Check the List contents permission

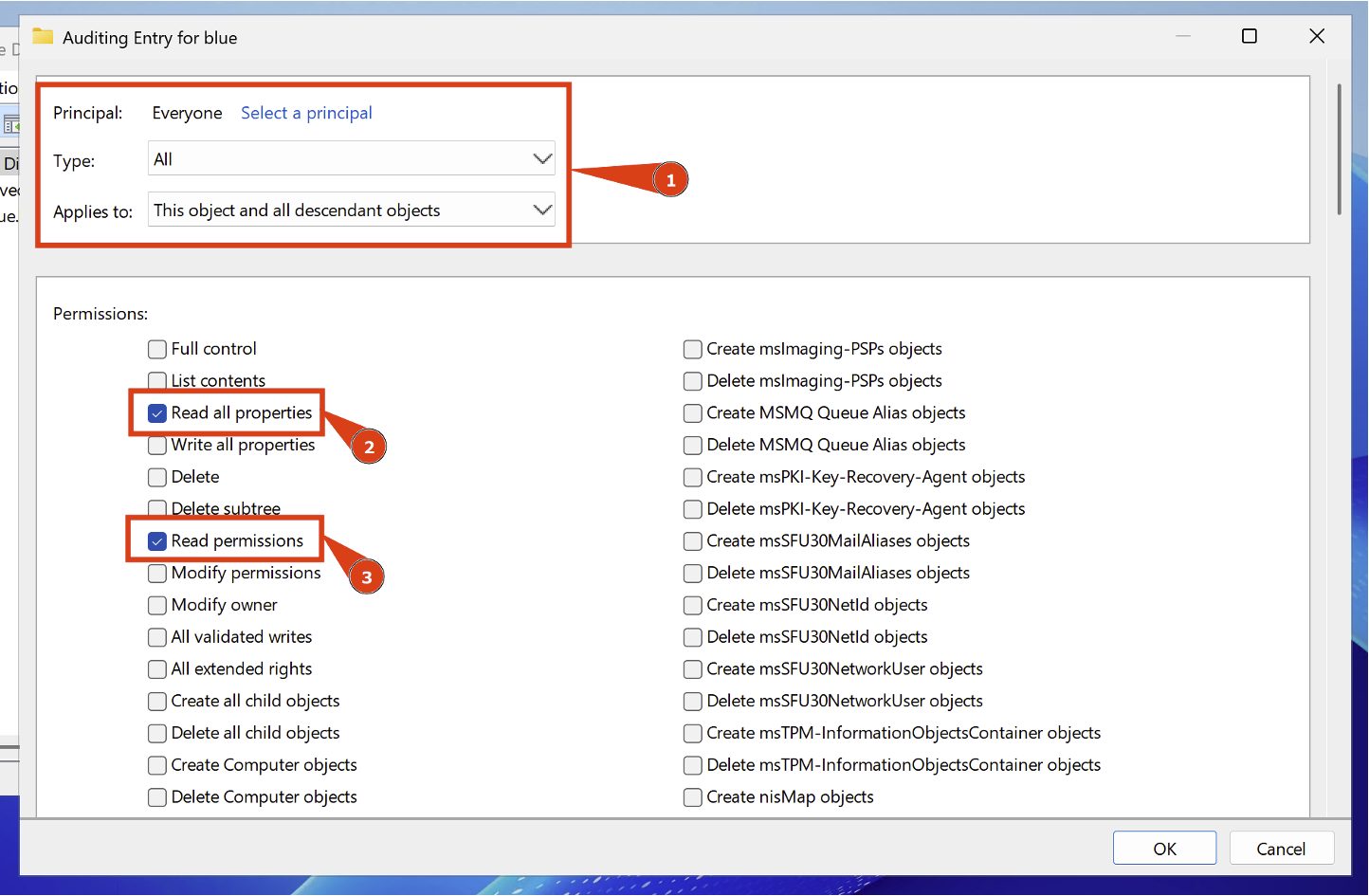156,381
